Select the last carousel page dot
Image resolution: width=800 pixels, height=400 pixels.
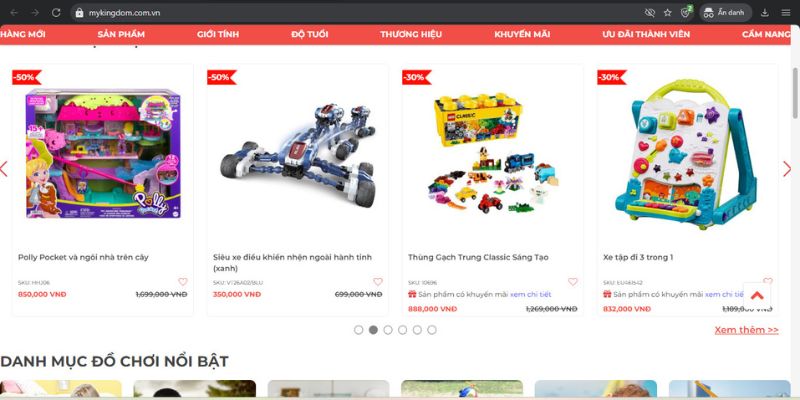432,330
